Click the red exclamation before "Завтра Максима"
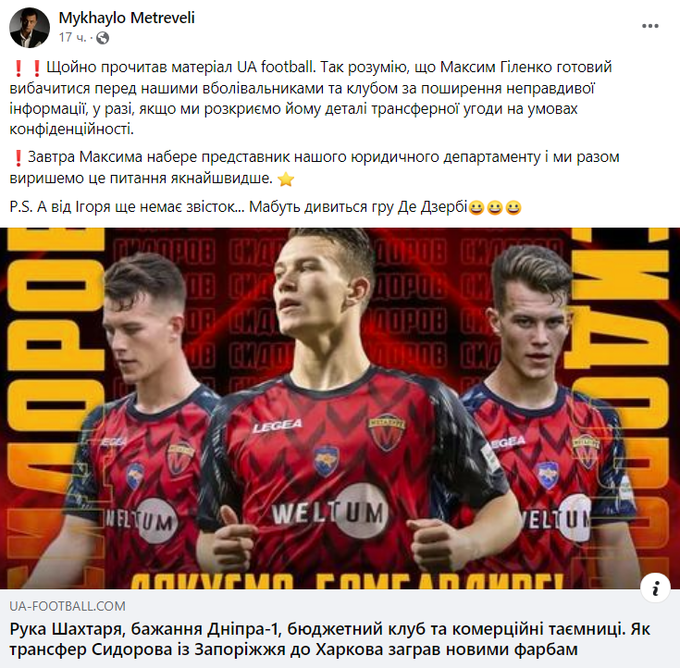This screenshot has width=680, height=668. [18, 158]
